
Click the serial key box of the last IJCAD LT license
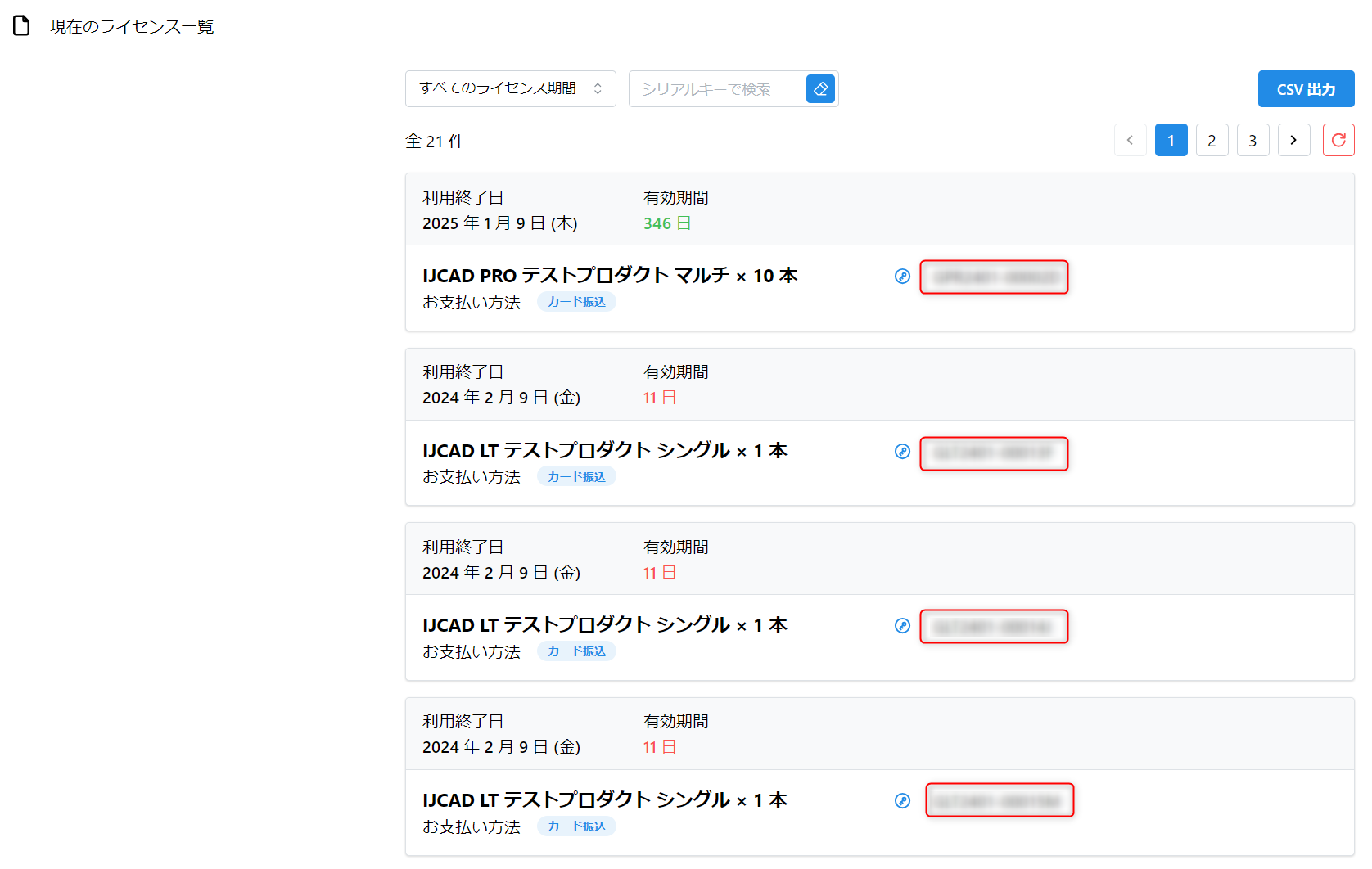pyautogui.click(x=1000, y=799)
